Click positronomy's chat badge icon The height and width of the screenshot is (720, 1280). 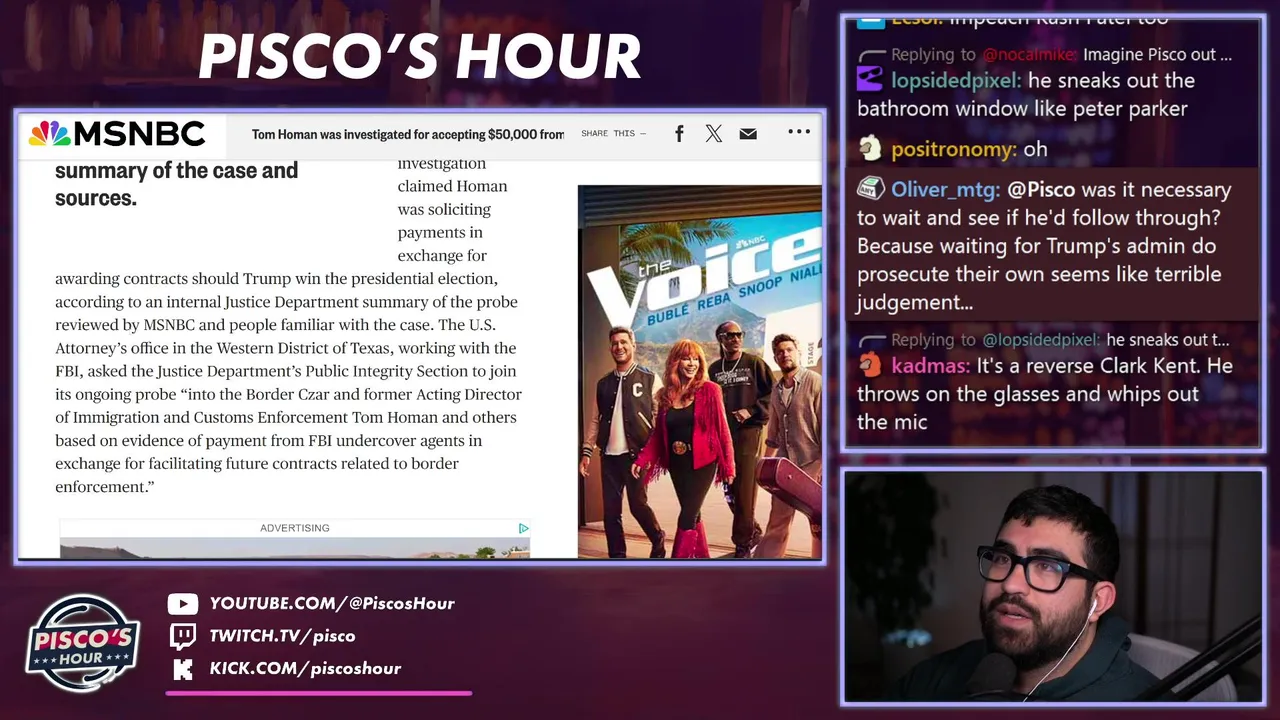pyautogui.click(x=870, y=149)
